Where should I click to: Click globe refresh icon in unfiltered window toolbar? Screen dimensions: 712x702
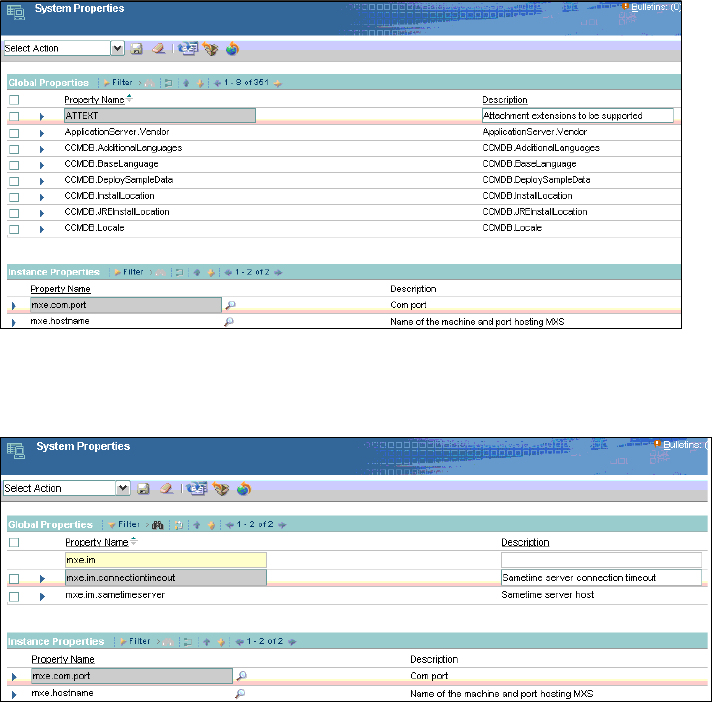point(232,49)
